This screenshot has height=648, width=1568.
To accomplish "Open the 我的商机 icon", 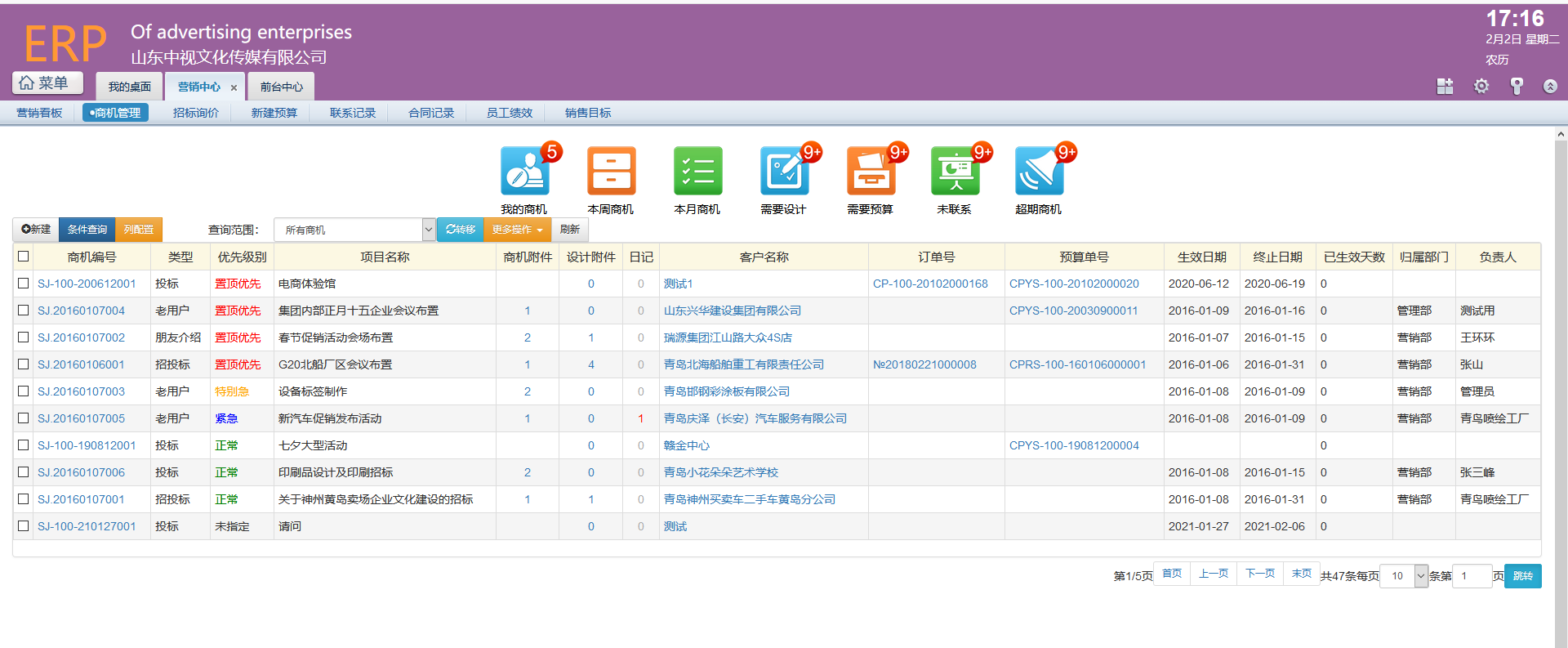I will (524, 171).
